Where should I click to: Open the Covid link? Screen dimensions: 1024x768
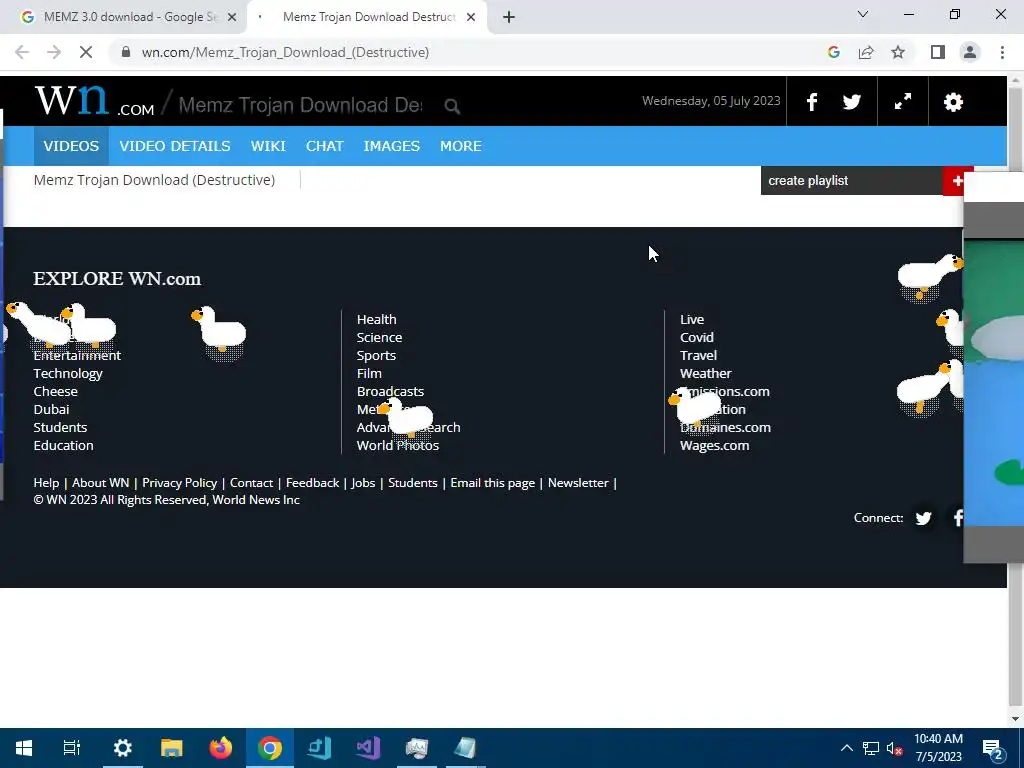tap(696, 338)
